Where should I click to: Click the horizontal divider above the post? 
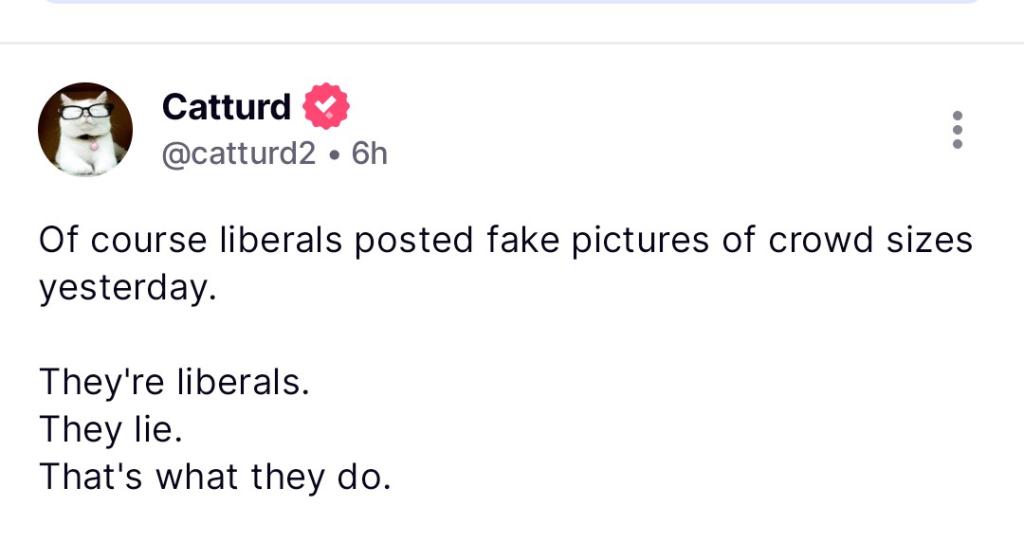(x=512, y=43)
